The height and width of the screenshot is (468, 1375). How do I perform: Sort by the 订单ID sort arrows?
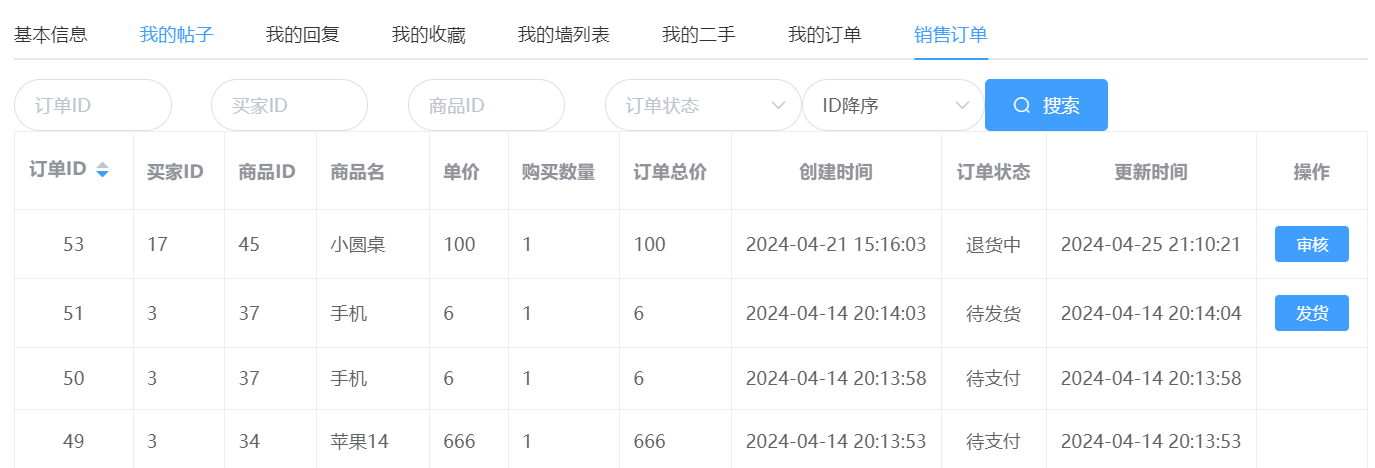102,172
